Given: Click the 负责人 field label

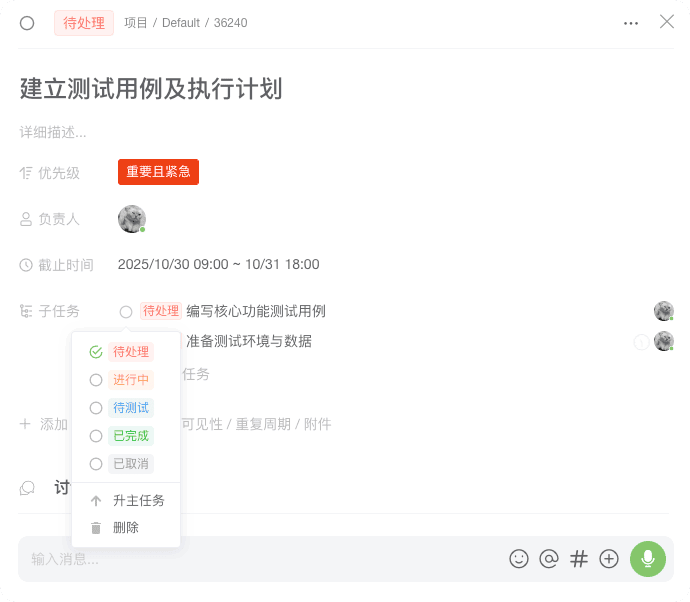Looking at the screenshot, I should pyautogui.click(x=59, y=219).
